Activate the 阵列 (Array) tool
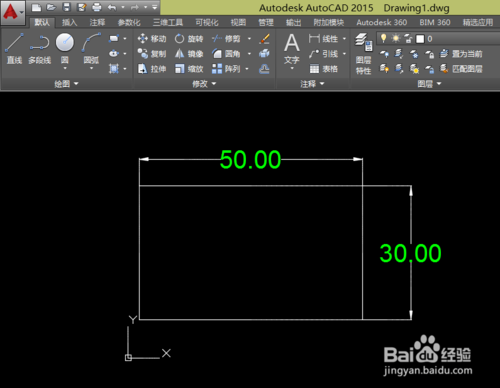Viewport: 500px width, 388px height. click(226, 69)
